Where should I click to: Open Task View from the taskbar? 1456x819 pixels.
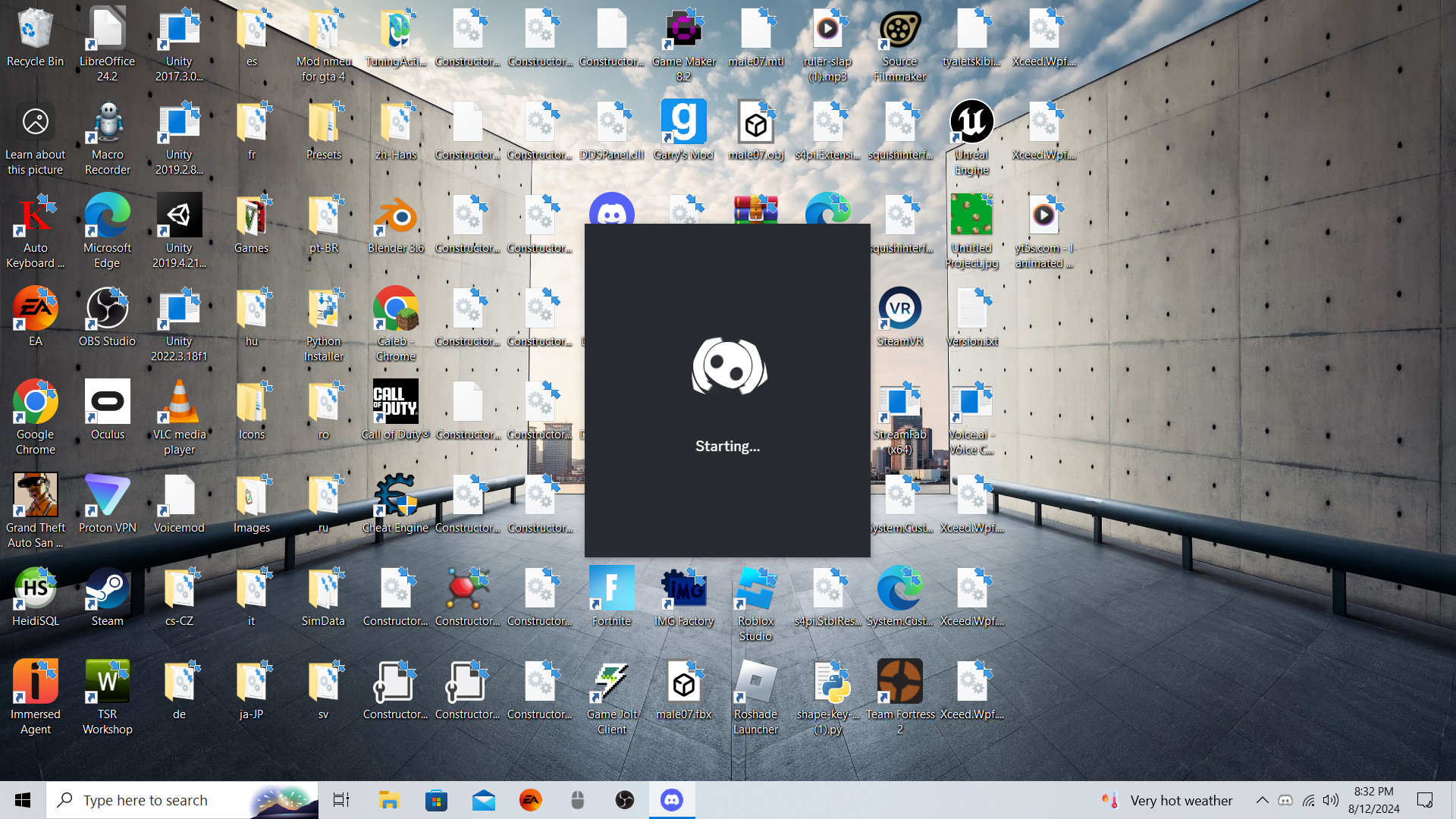point(341,800)
